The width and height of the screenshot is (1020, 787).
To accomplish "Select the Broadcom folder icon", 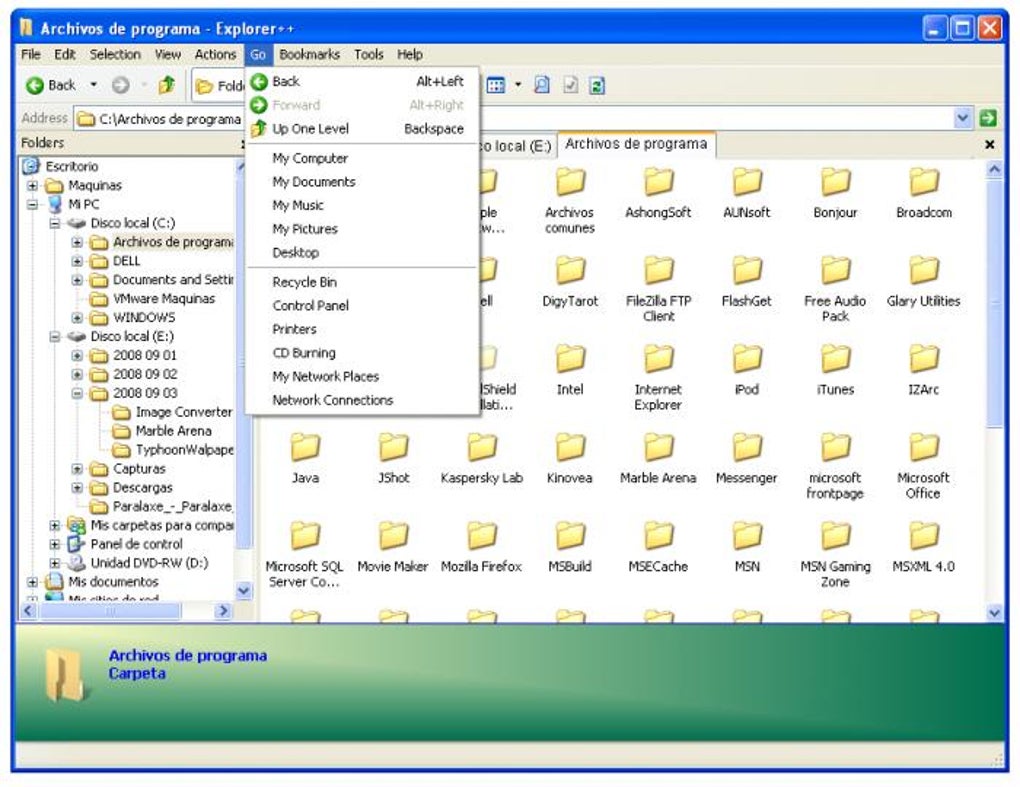I will [924, 182].
